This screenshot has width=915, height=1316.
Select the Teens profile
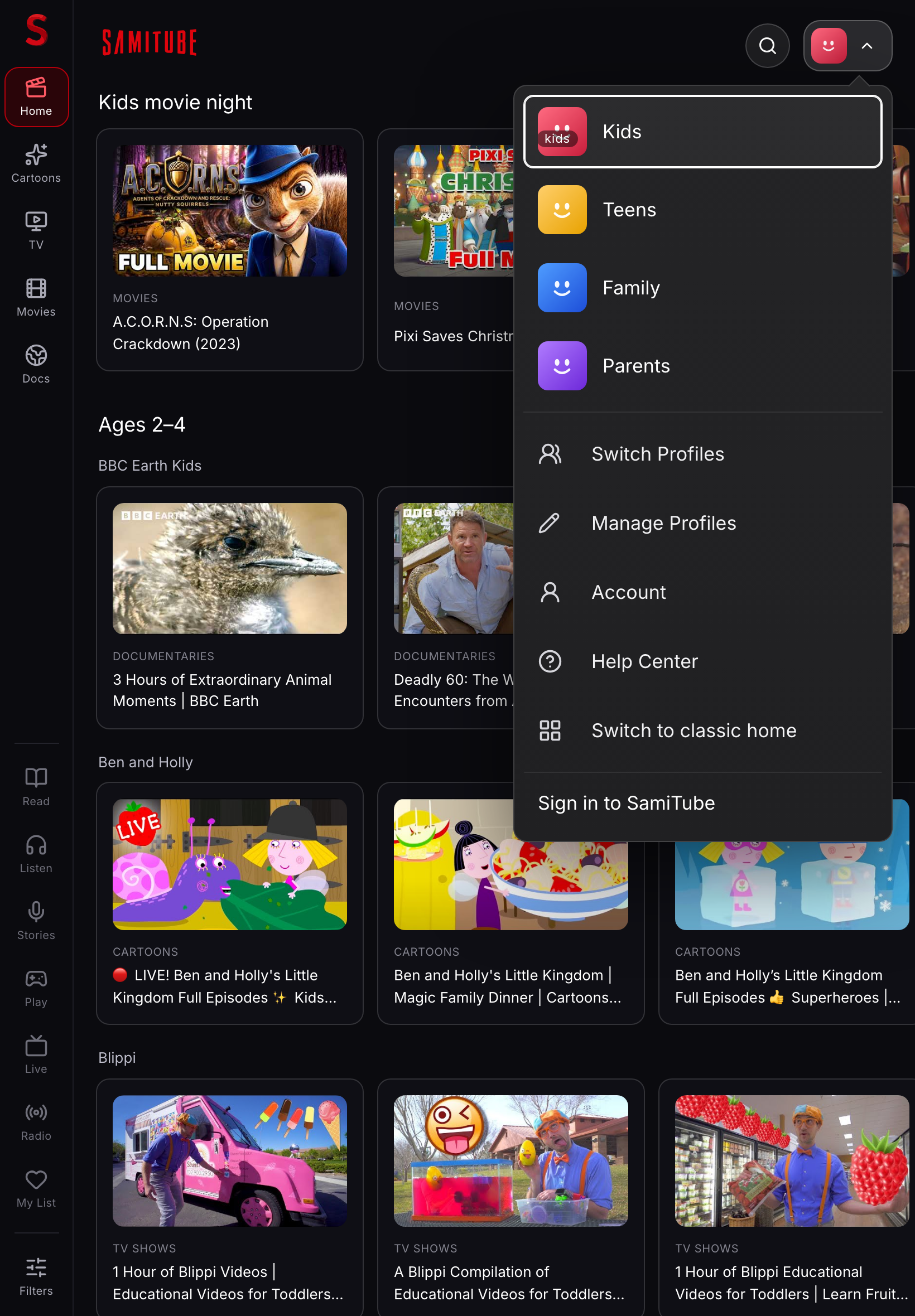[702, 210]
